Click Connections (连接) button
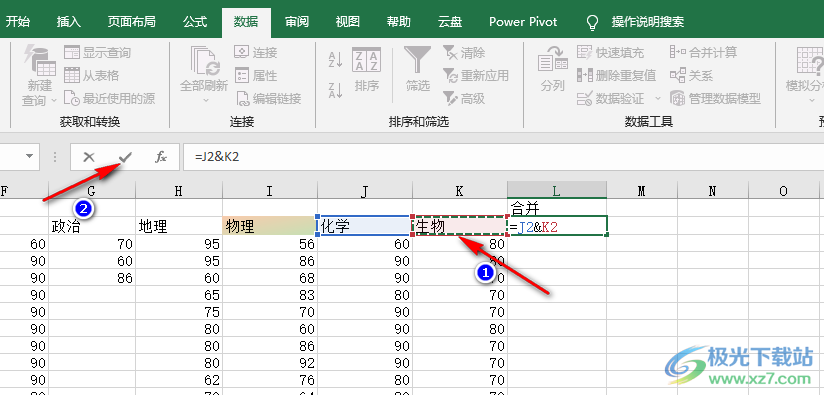 pyautogui.click(x=256, y=53)
